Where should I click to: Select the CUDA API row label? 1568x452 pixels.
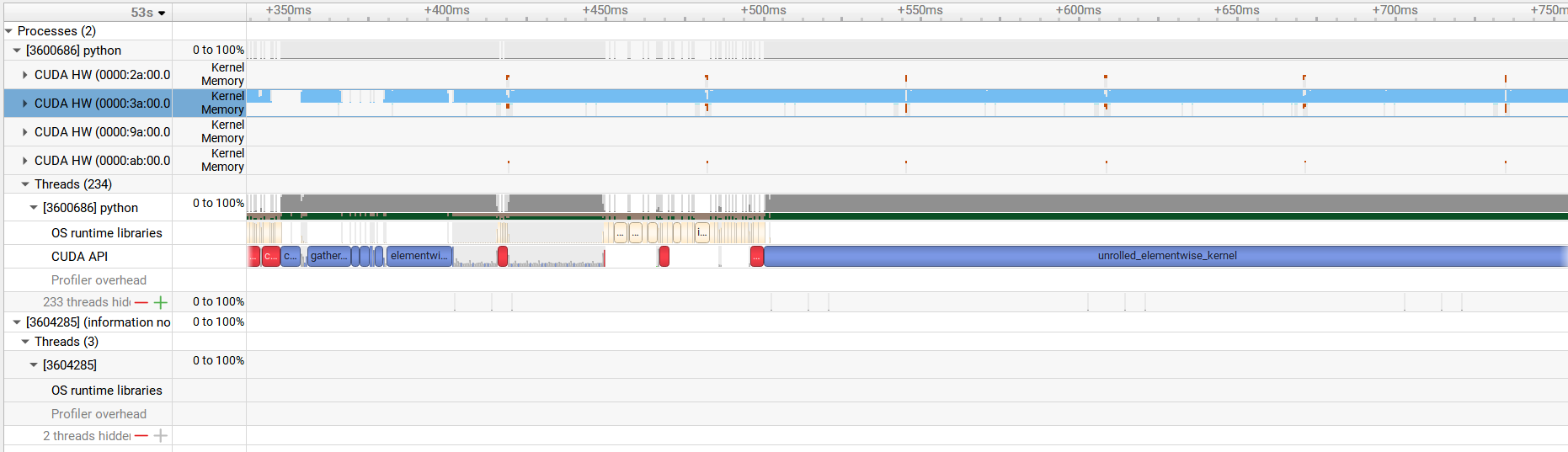pyautogui.click(x=79, y=257)
